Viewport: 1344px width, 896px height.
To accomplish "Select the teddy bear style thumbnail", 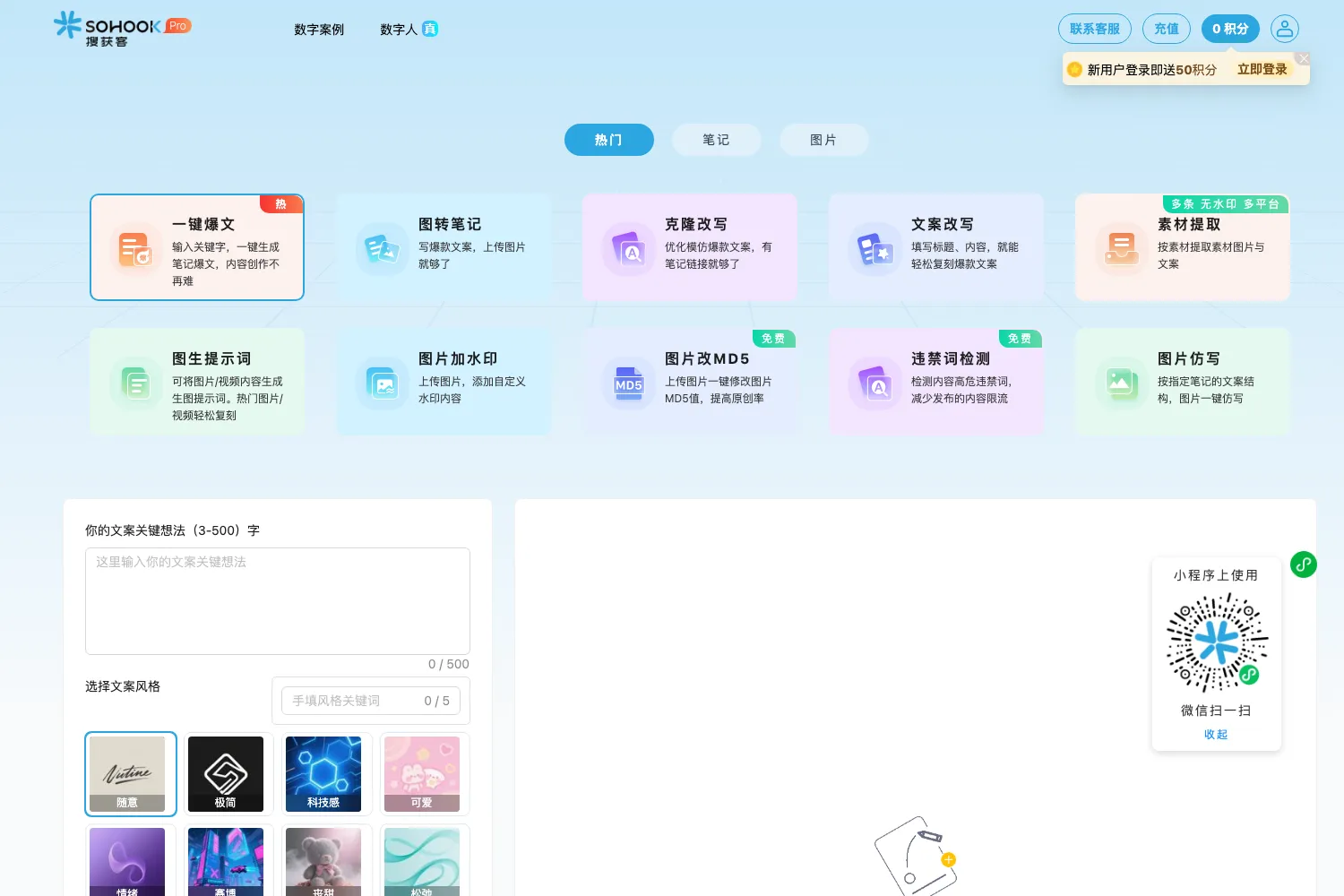I will (323, 862).
